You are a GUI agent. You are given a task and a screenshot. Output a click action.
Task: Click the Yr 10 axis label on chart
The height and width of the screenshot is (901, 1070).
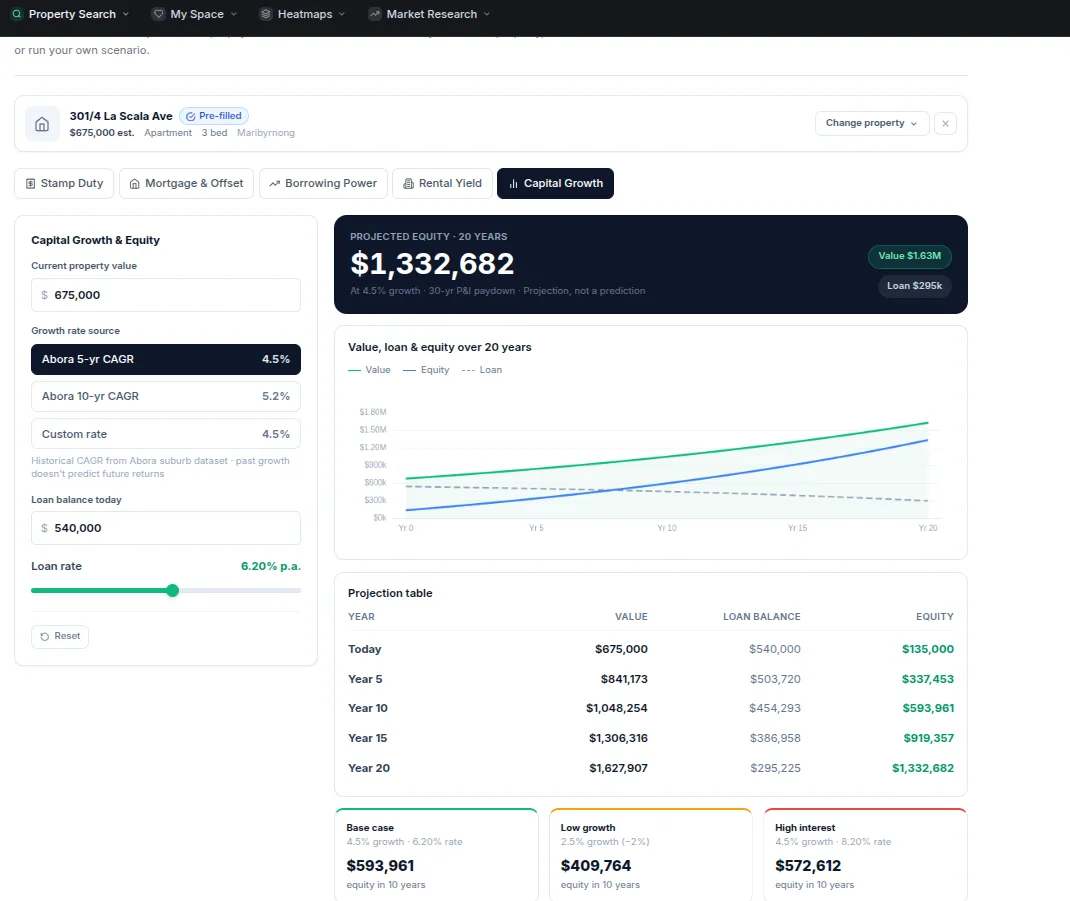click(667, 528)
